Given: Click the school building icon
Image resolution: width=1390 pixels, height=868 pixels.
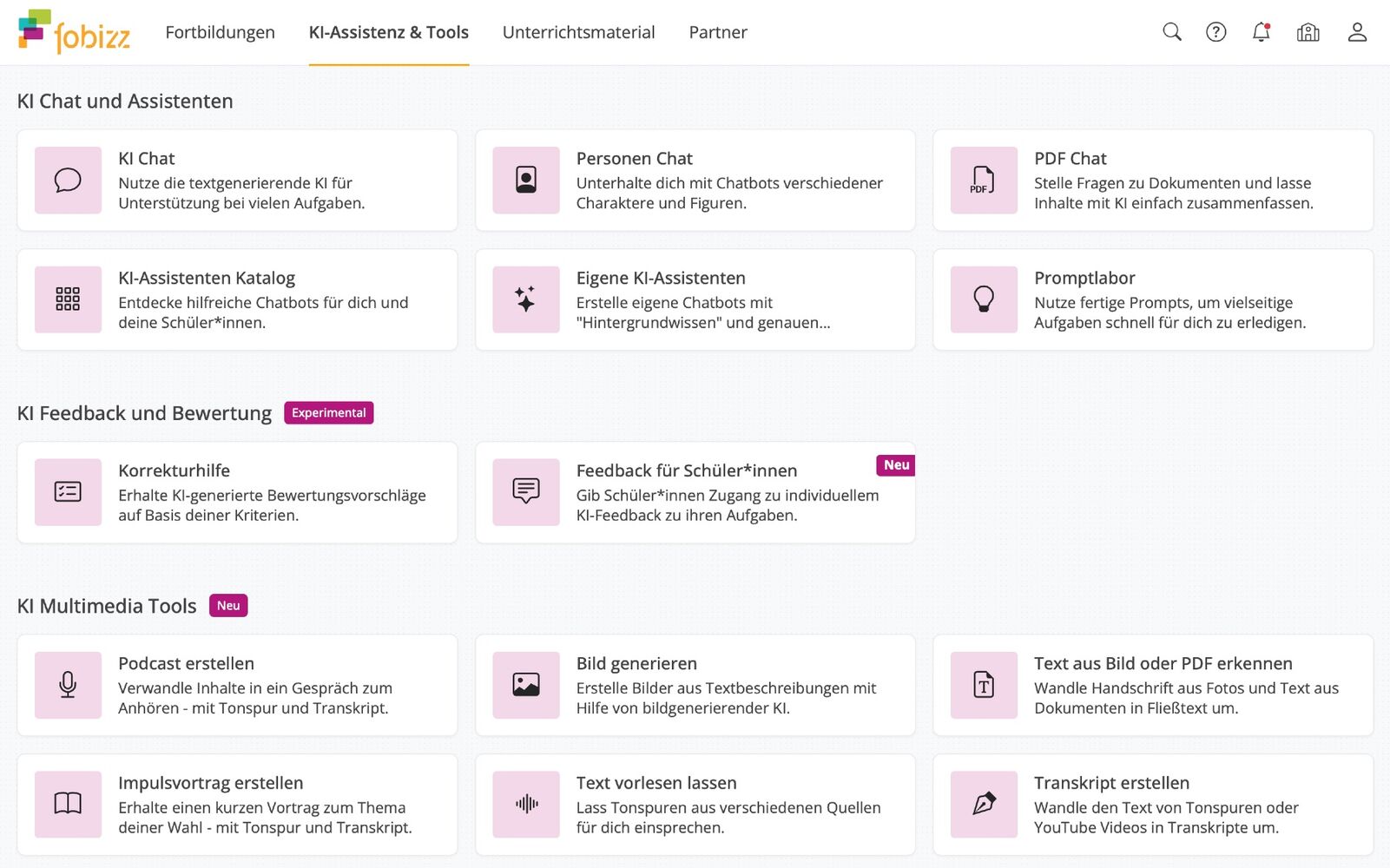Looking at the screenshot, I should (1308, 32).
